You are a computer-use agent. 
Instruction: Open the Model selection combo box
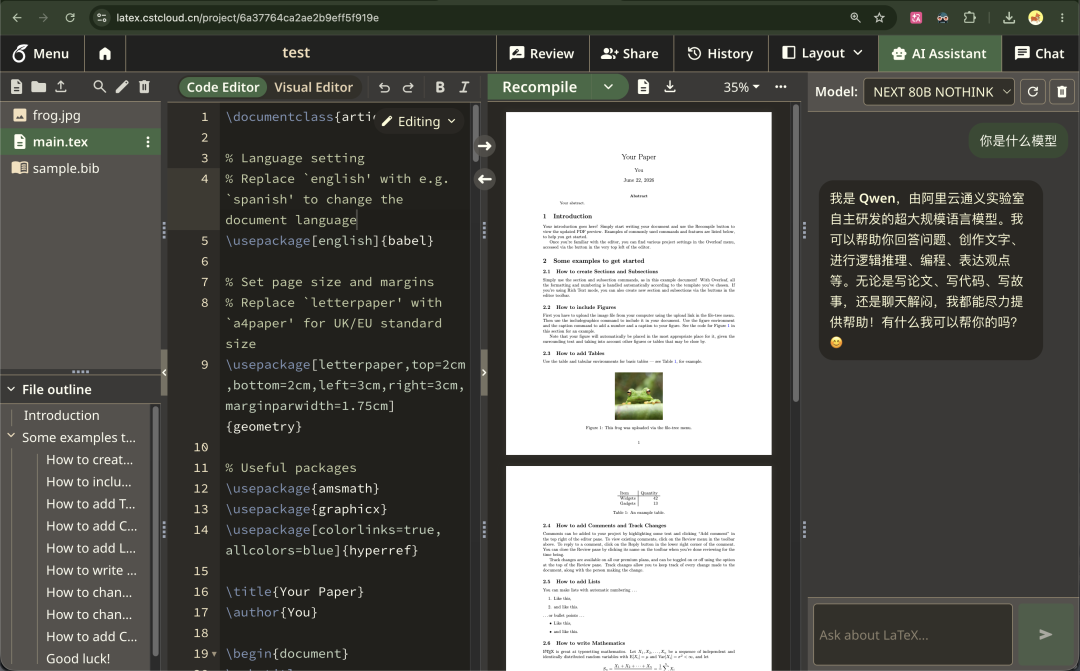coord(939,92)
